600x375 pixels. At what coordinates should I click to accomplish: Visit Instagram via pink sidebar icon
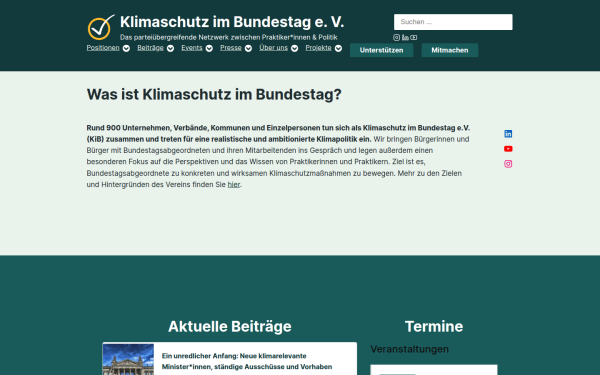tap(508, 164)
